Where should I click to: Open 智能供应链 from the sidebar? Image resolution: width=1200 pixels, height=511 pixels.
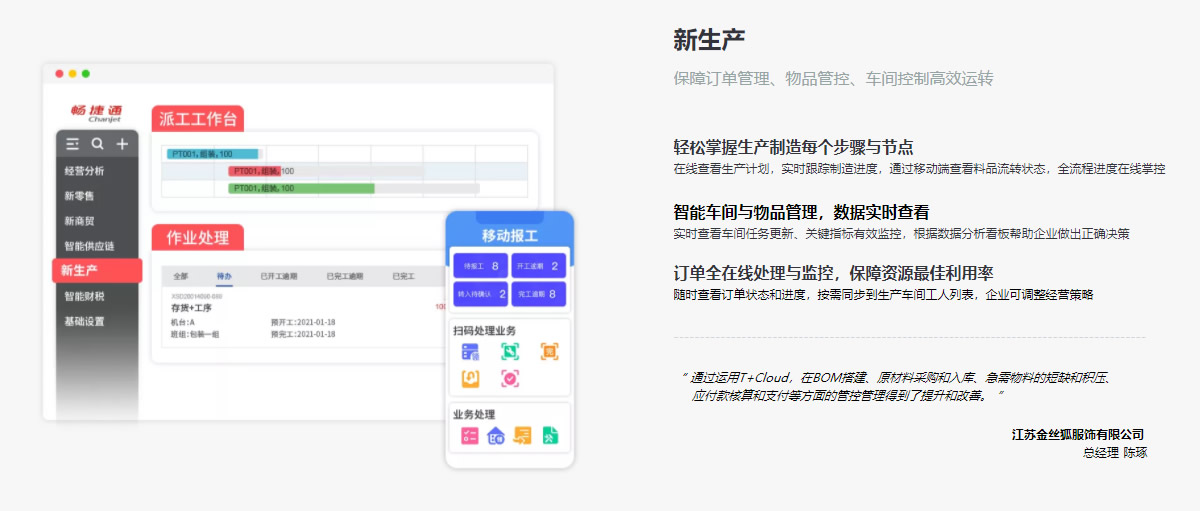coord(89,246)
